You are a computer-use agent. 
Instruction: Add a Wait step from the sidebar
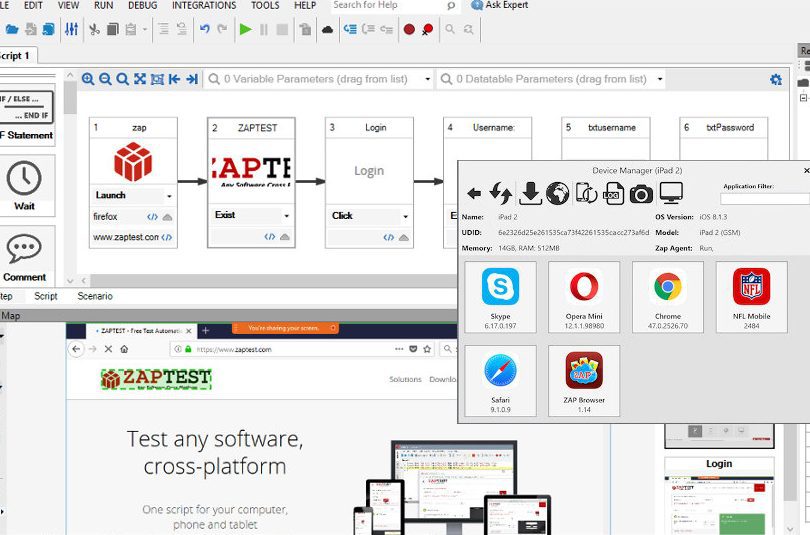24,185
